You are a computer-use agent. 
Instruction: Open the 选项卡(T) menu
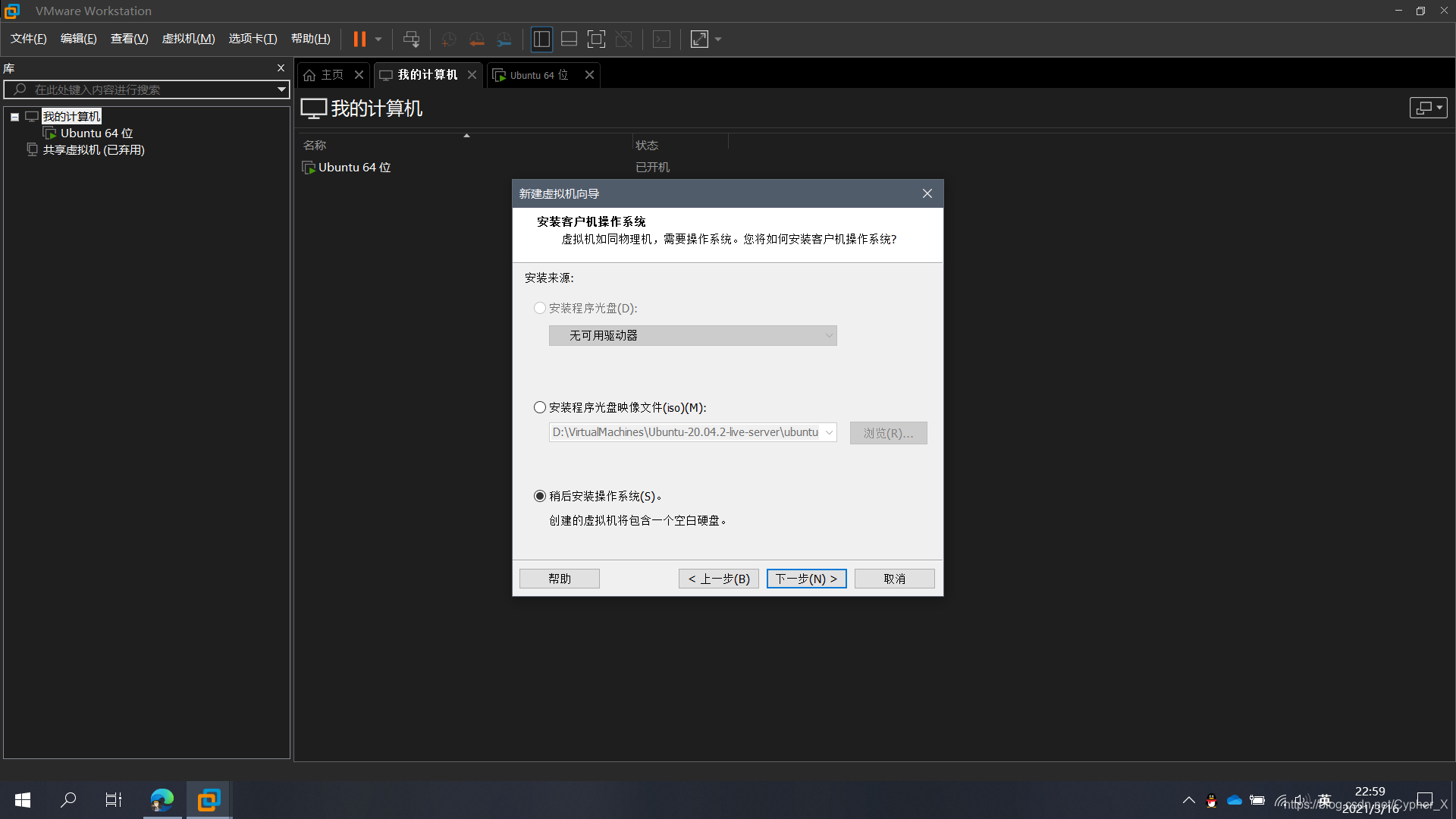pos(253,39)
